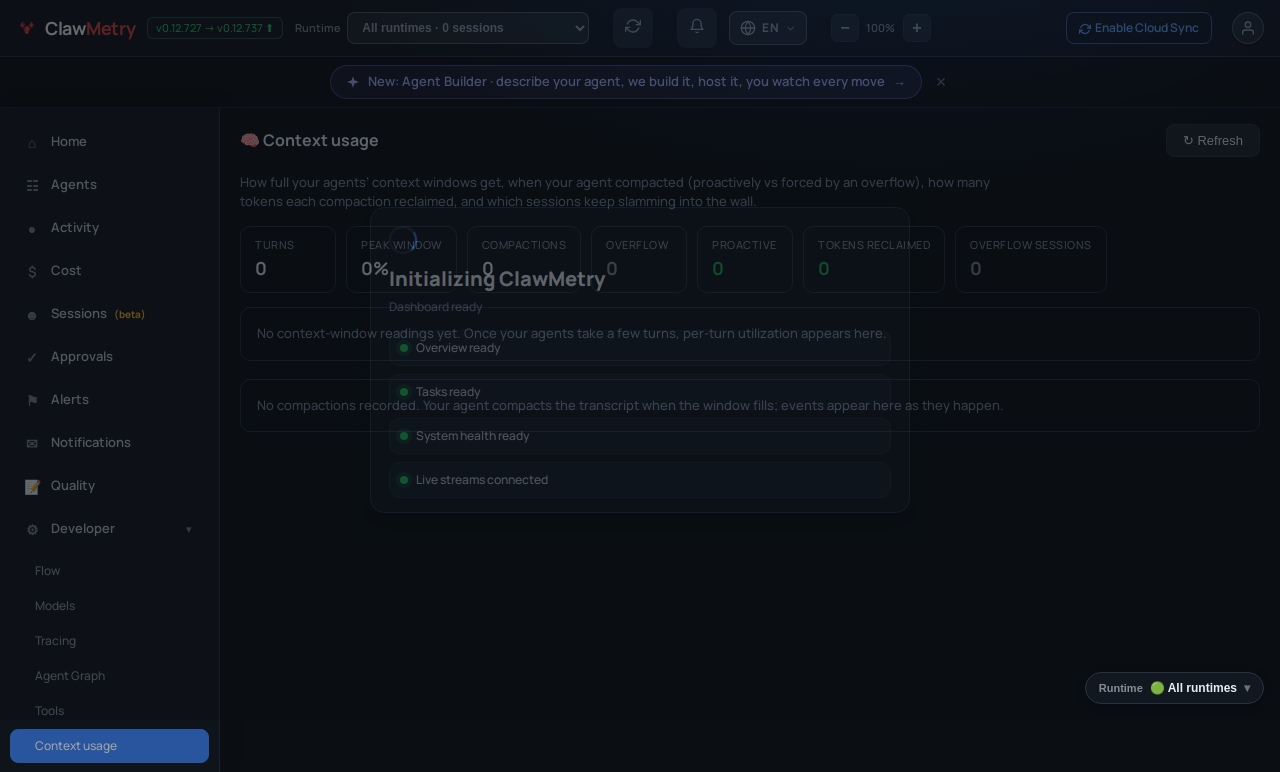Enable Cloud Sync button
Viewport: 1280px width, 772px height.
(x=1139, y=28)
